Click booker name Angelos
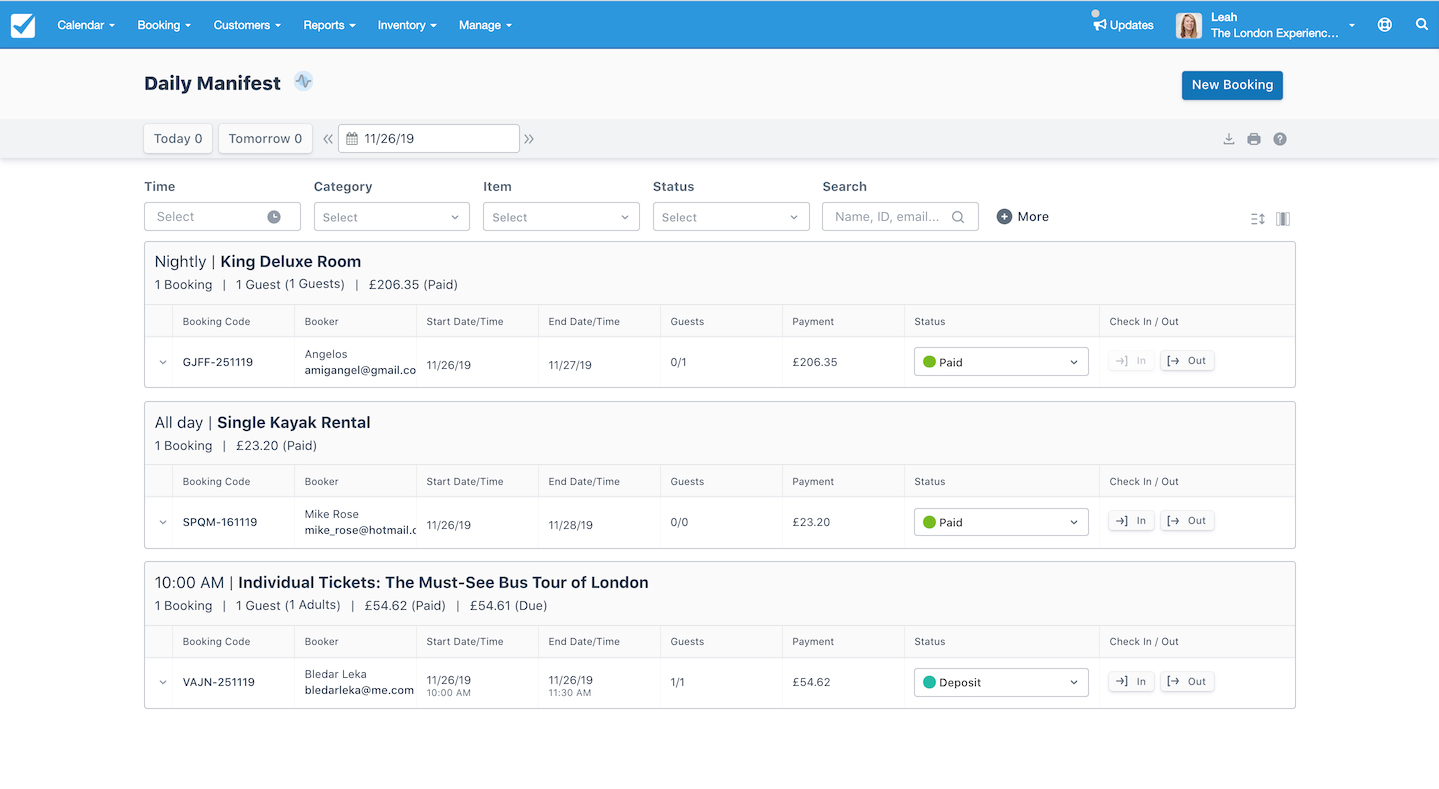The height and width of the screenshot is (789, 1439). coord(326,354)
